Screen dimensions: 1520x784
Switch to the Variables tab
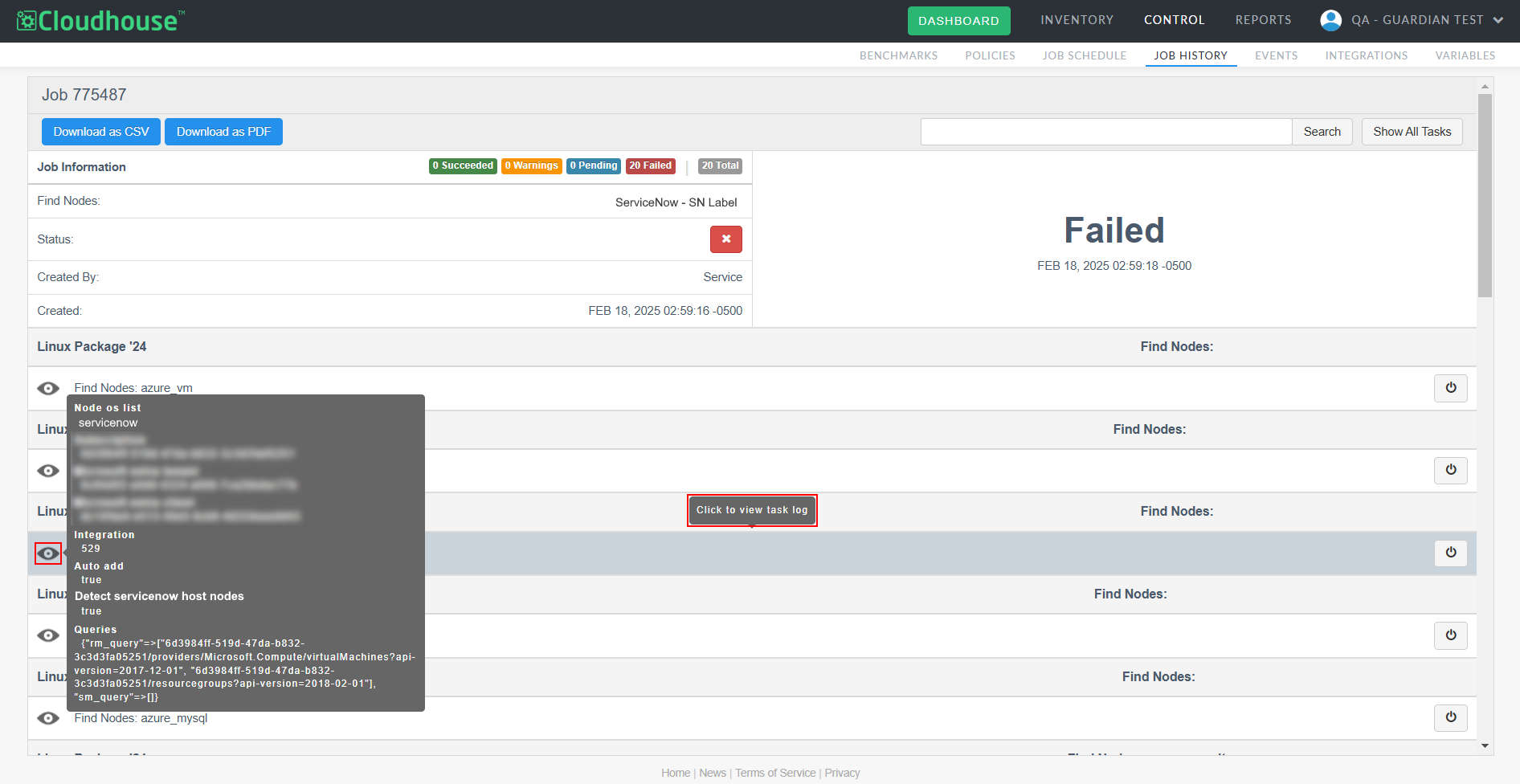coord(1465,55)
